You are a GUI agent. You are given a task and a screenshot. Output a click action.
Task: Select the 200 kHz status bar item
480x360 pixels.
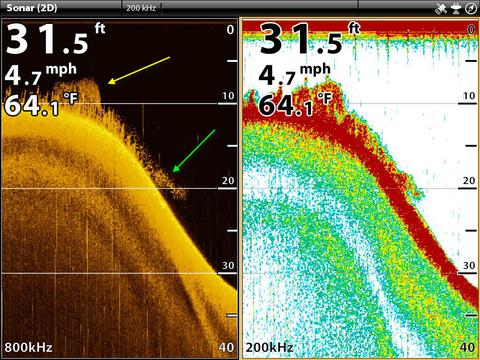click(x=141, y=8)
